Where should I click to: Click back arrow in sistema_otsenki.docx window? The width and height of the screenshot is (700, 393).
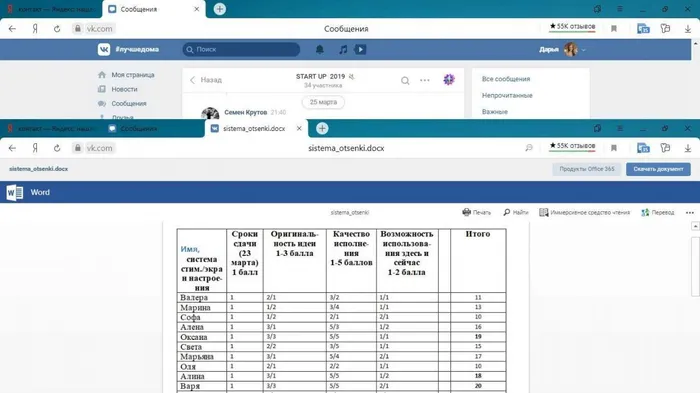click(x=12, y=148)
